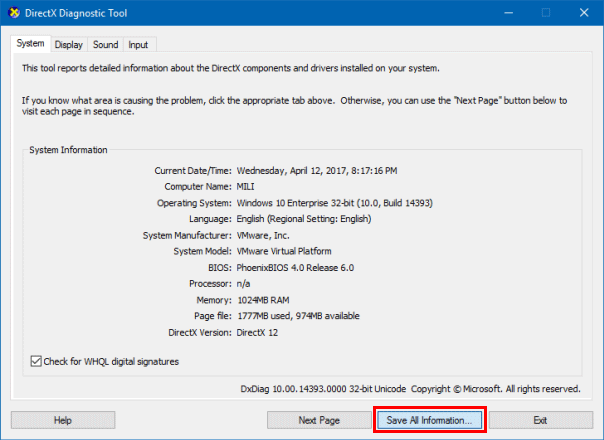This screenshot has height=440, width=604.
Task: Select the Input tab
Action: coord(138,44)
